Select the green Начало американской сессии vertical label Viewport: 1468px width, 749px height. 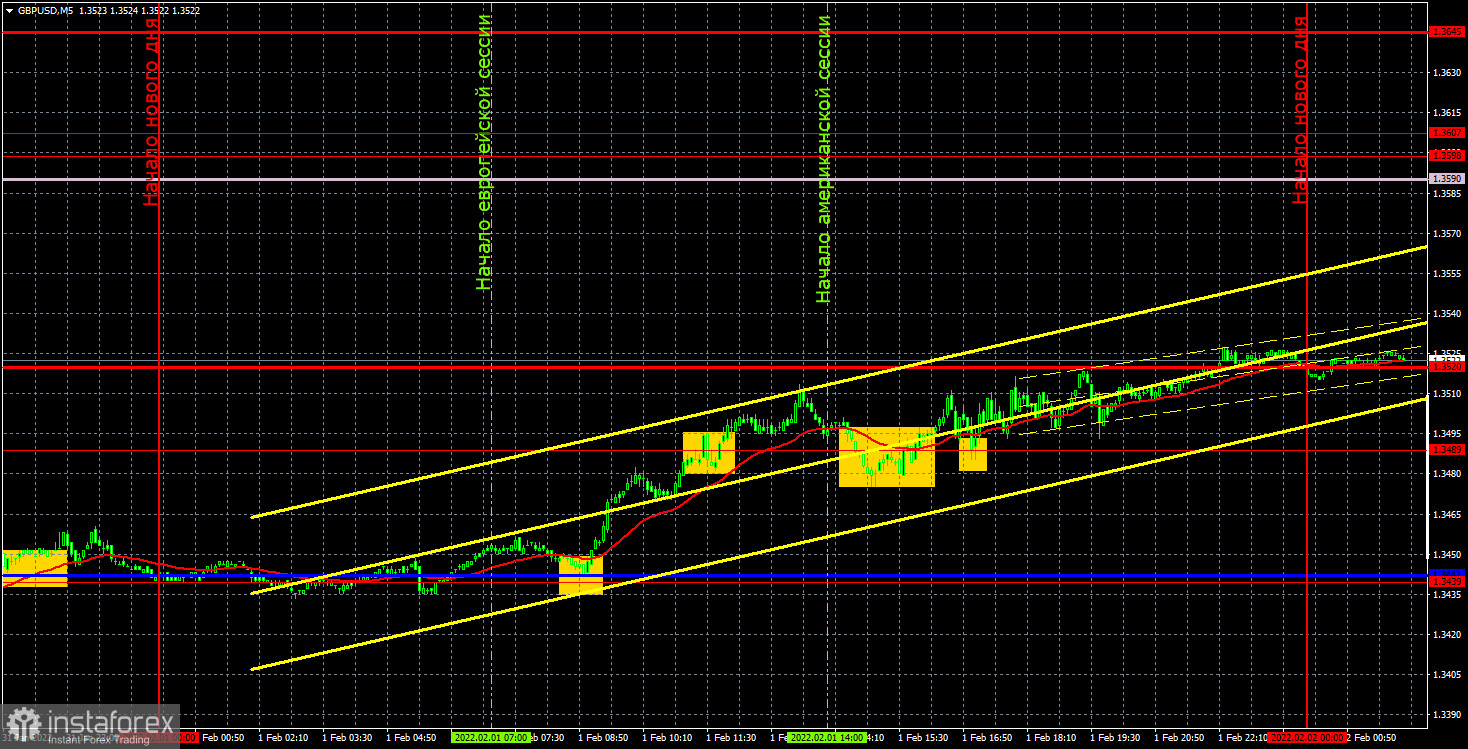tap(824, 158)
